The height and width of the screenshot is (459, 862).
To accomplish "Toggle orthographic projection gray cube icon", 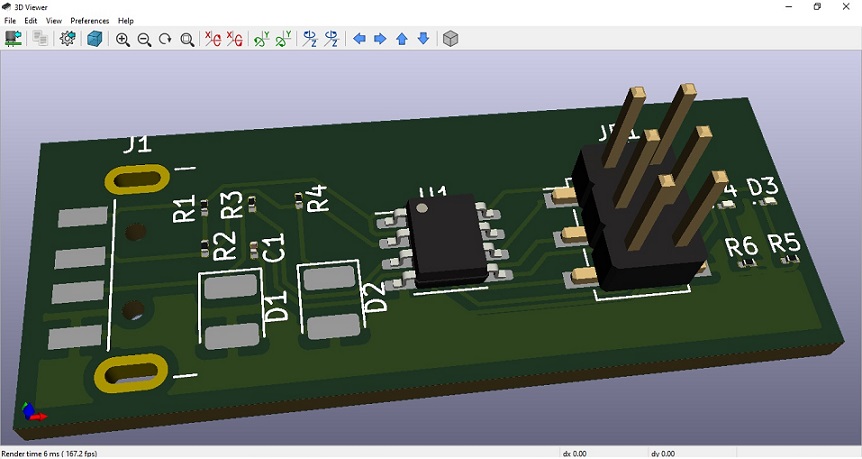I will pyautogui.click(x=450, y=38).
